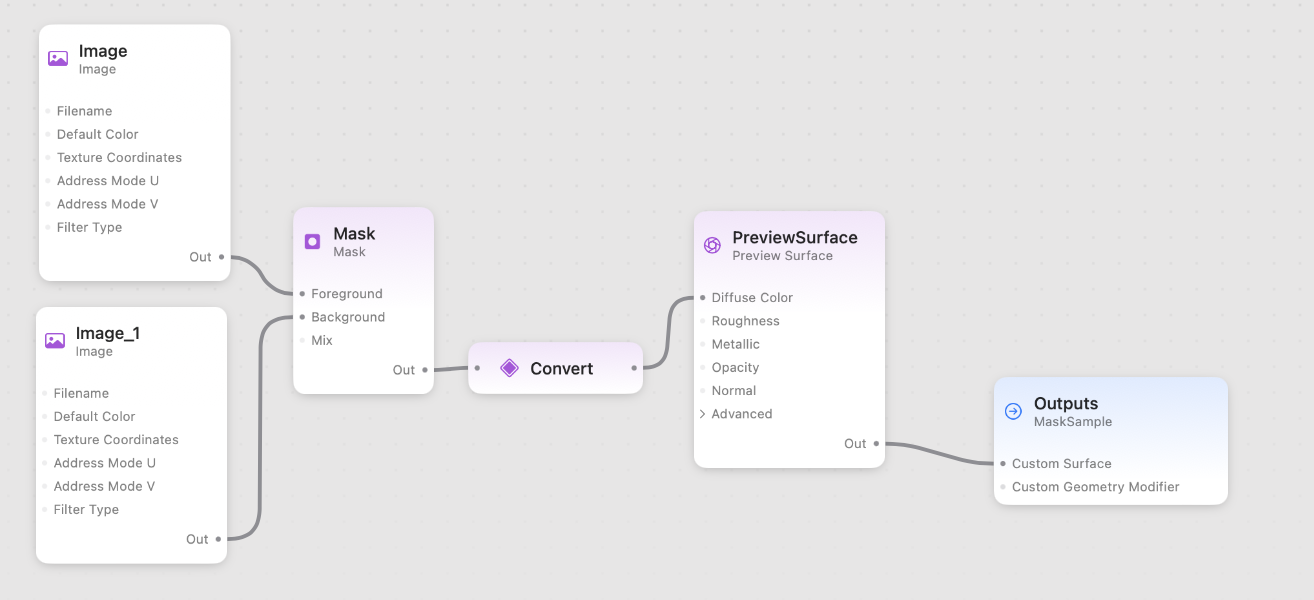Click the Out port of the Mask node
The height and width of the screenshot is (600, 1314).
click(x=423, y=369)
